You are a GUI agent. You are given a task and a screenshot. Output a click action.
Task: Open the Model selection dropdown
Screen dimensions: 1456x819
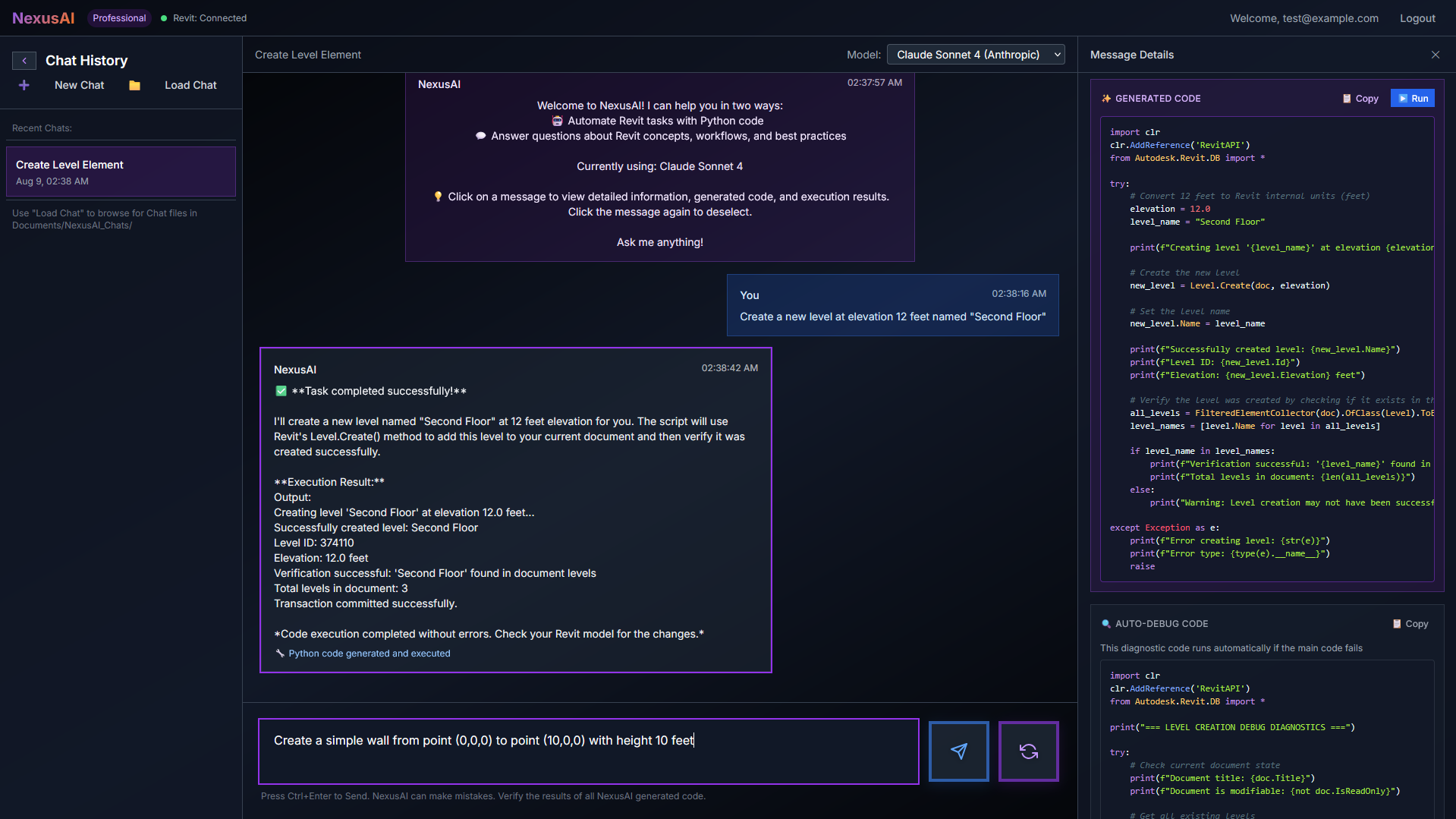[976, 55]
